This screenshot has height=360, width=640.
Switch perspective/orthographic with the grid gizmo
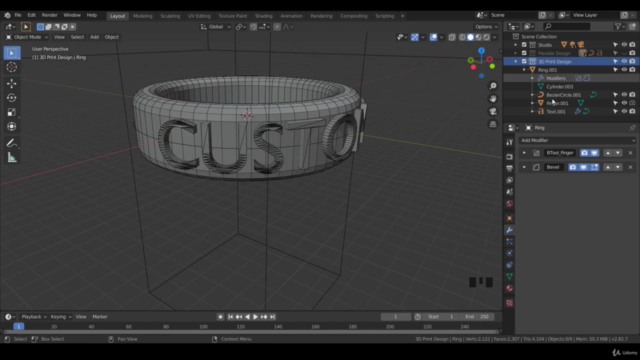coord(493,124)
